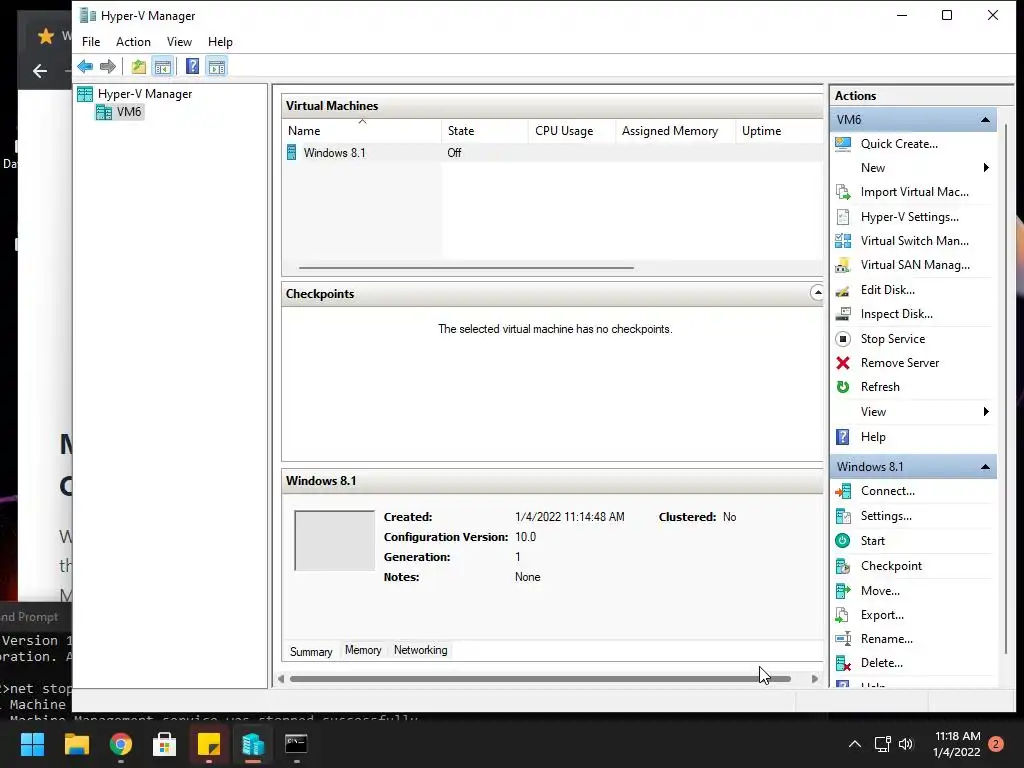Screen dimensions: 1024x768
Task: Sort by the State column header
Action: [485, 131]
